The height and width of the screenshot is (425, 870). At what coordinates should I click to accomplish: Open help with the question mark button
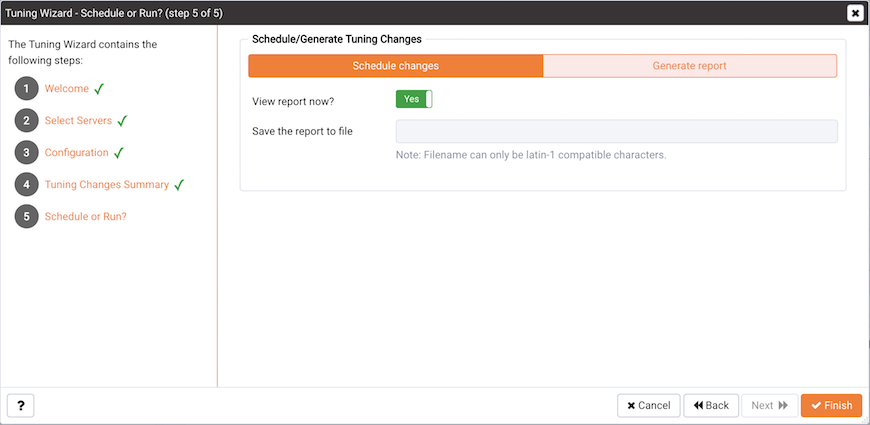coord(21,406)
